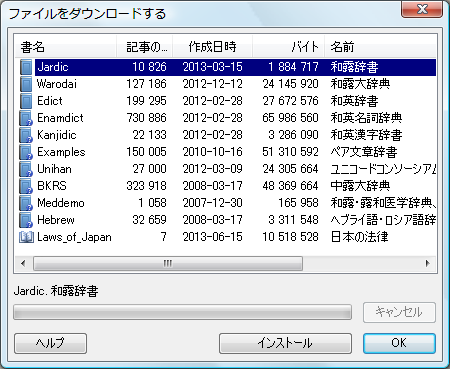The width and height of the screenshot is (450, 369).
Task: Click the horizontal scrollbar left arrow
Action: [23, 263]
